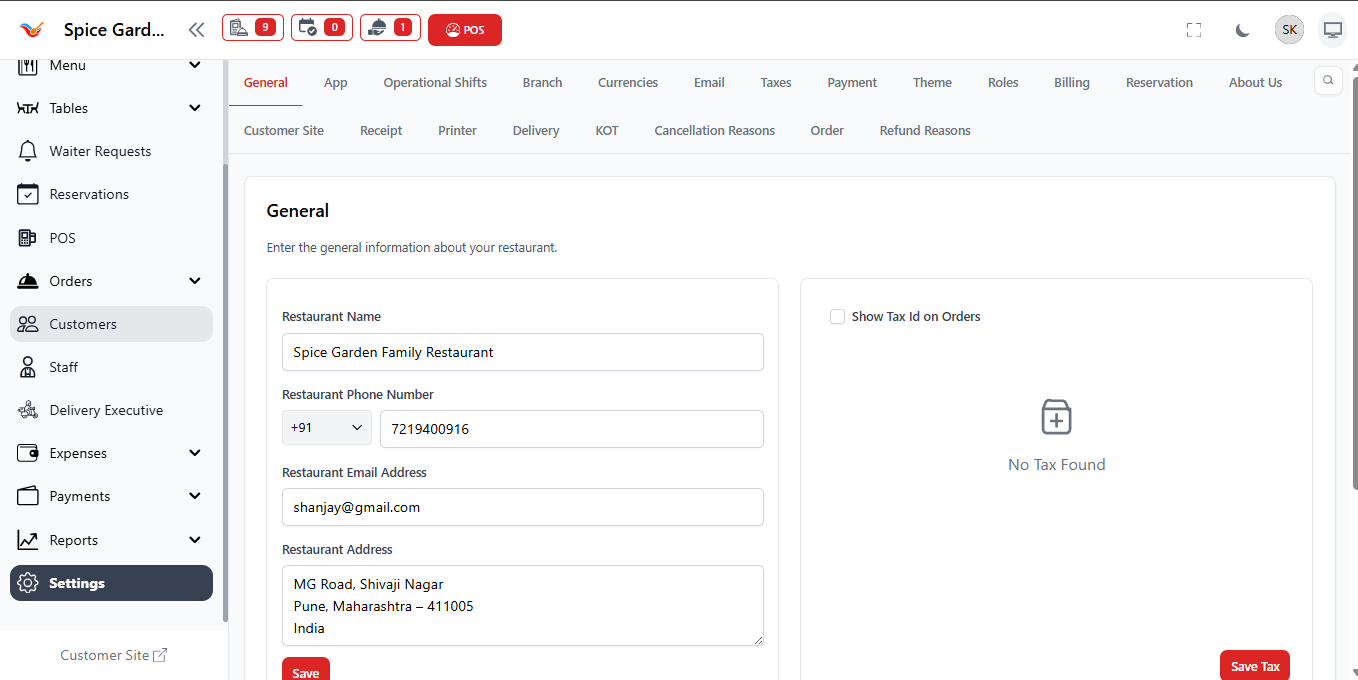Click inside the Restaurant Email Address field
The image size is (1358, 680).
[522, 507]
